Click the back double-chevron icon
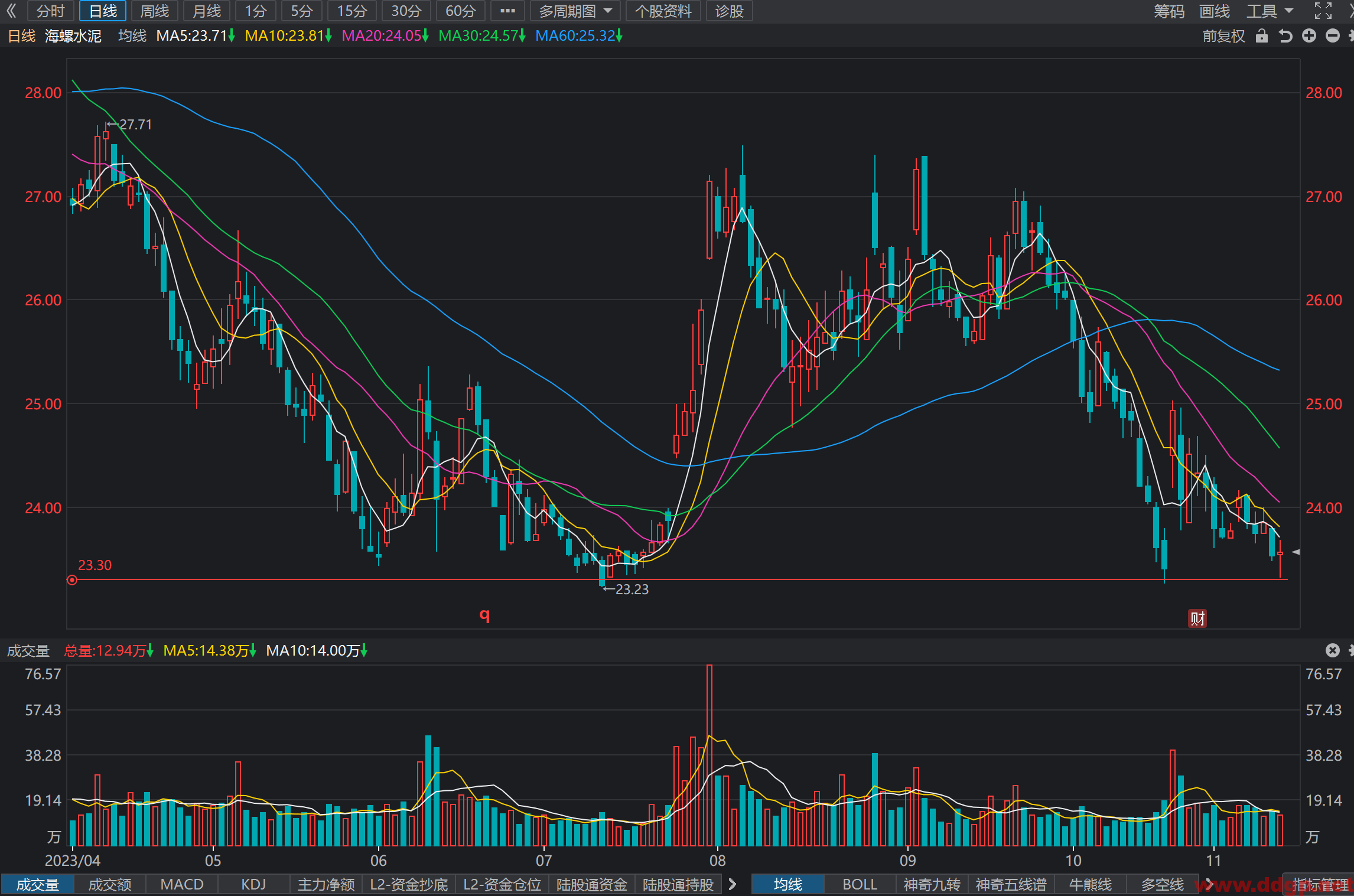This screenshot has height=896, width=1354. coord(11,11)
